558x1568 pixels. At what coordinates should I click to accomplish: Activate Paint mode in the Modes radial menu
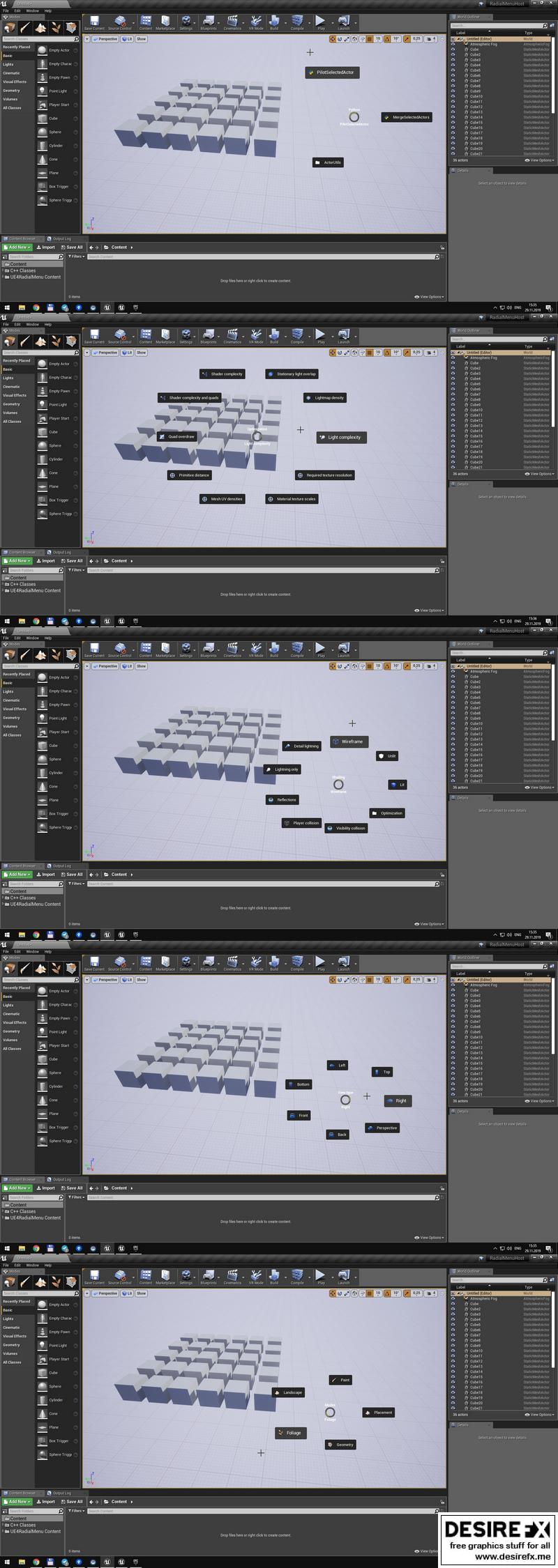(x=341, y=1380)
